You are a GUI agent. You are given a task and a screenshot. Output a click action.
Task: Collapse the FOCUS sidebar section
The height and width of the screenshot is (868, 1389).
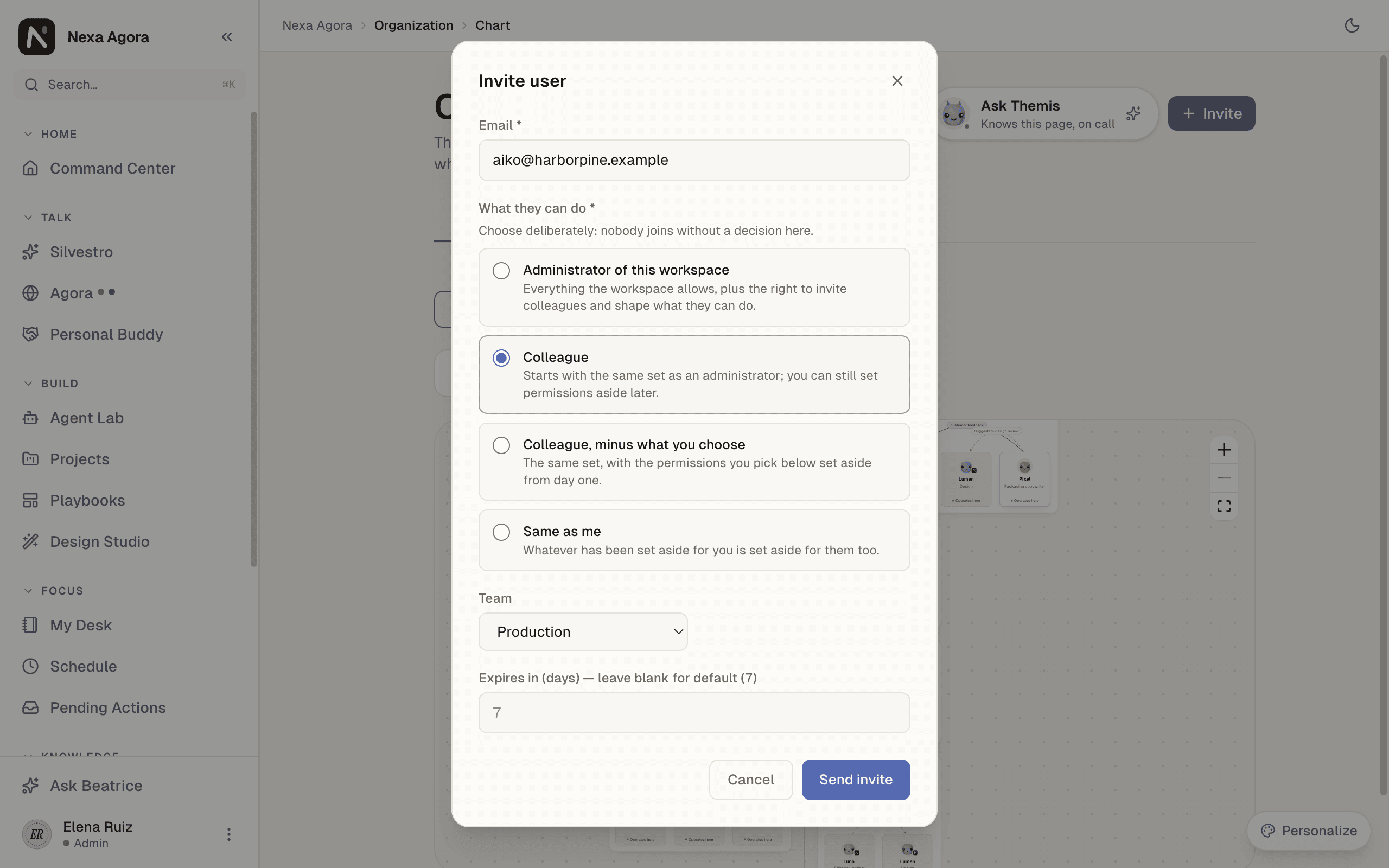point(53,591)
